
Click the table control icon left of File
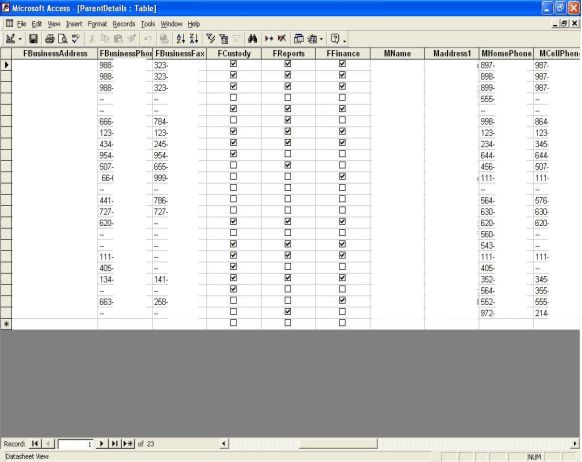pos(9,24)
